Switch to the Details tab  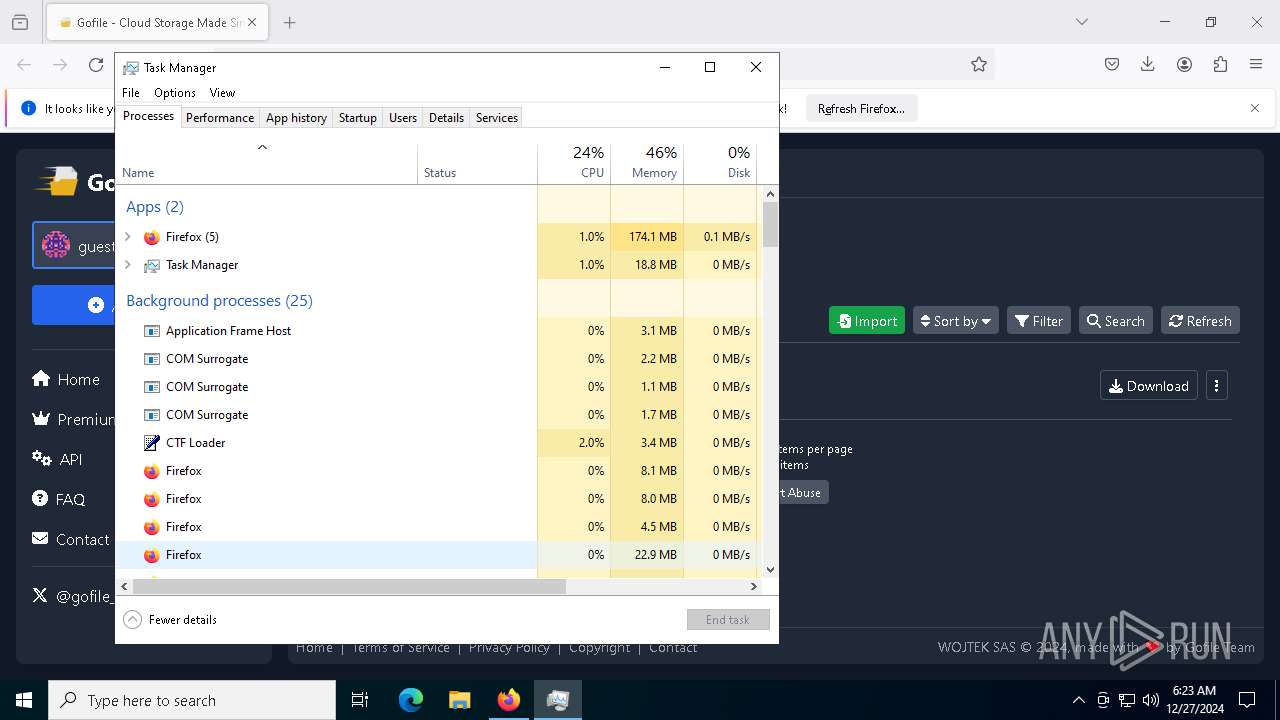[x=446, y=118]
